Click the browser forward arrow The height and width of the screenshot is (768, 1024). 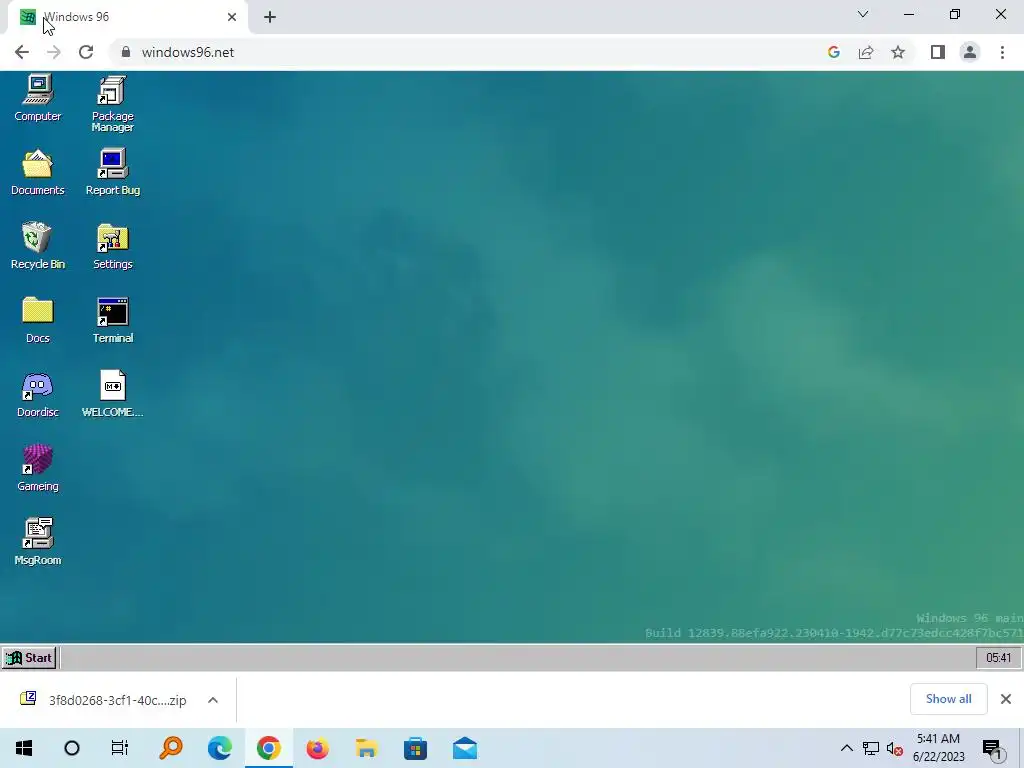(x=54, y=52)
